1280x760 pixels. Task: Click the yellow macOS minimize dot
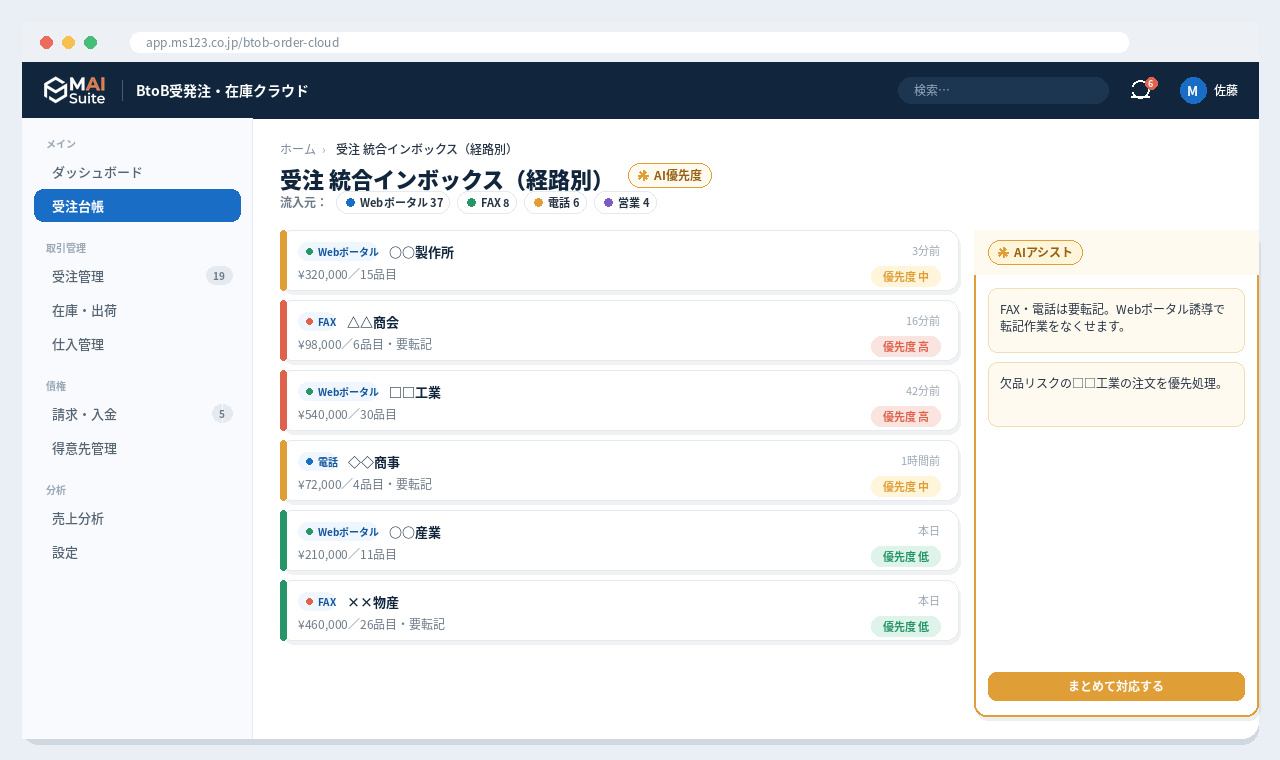(x=68, y=42)
